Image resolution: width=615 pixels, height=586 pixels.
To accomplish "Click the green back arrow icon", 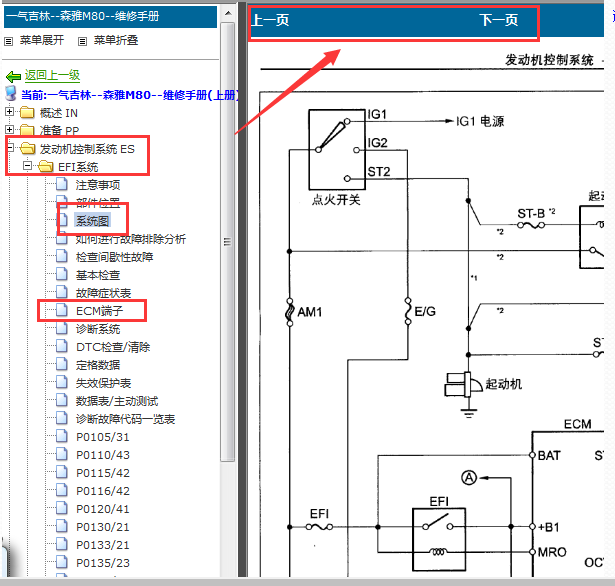I will (x=13, y=76).
